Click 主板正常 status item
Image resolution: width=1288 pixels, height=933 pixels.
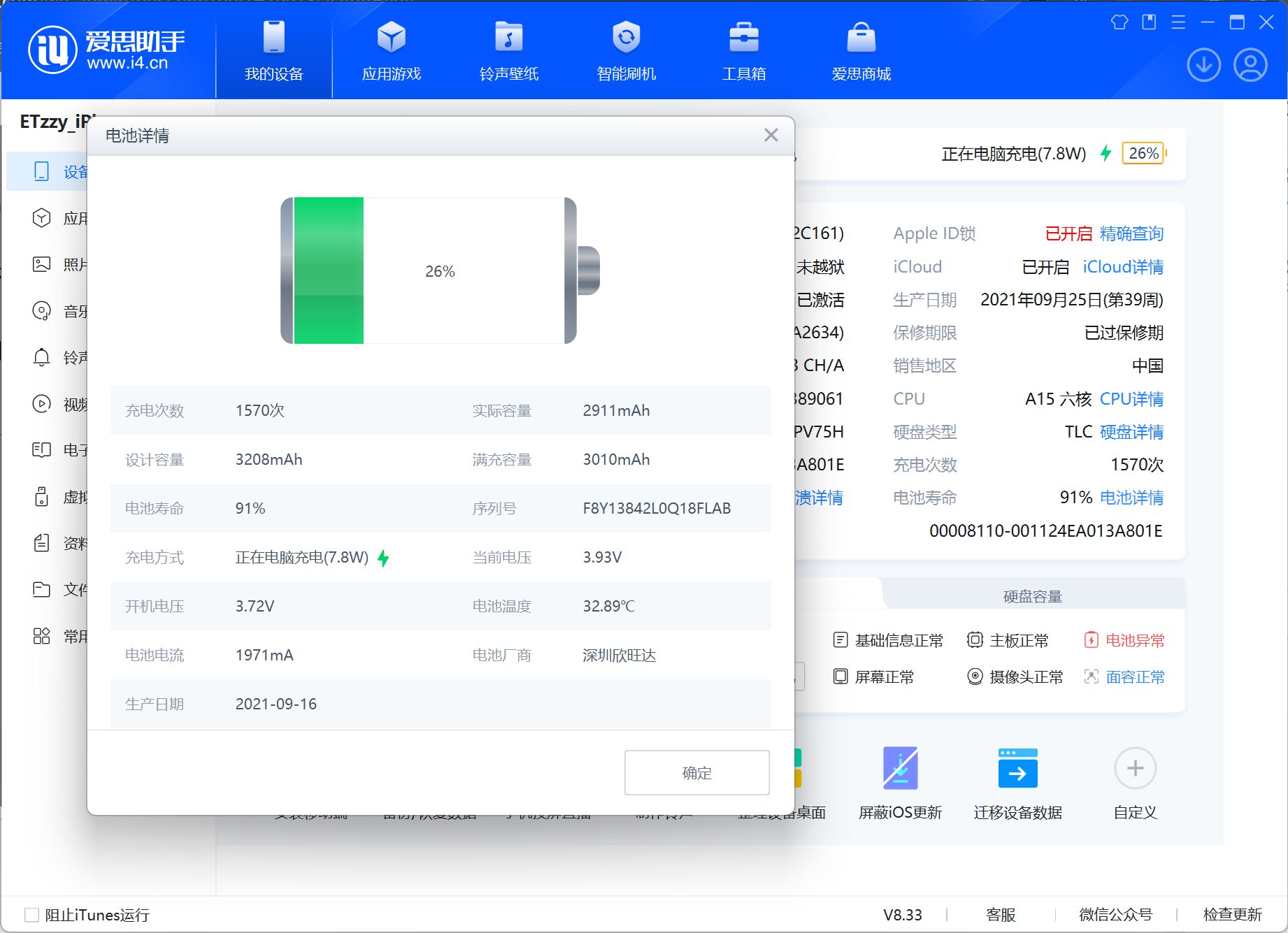tap(1008, 640)
